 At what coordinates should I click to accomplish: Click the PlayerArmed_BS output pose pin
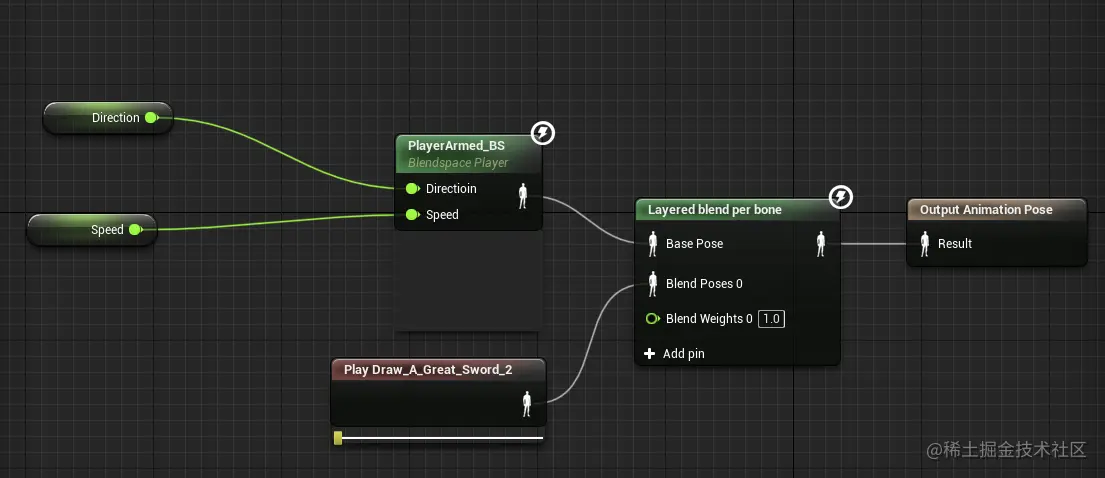point(523,196)
